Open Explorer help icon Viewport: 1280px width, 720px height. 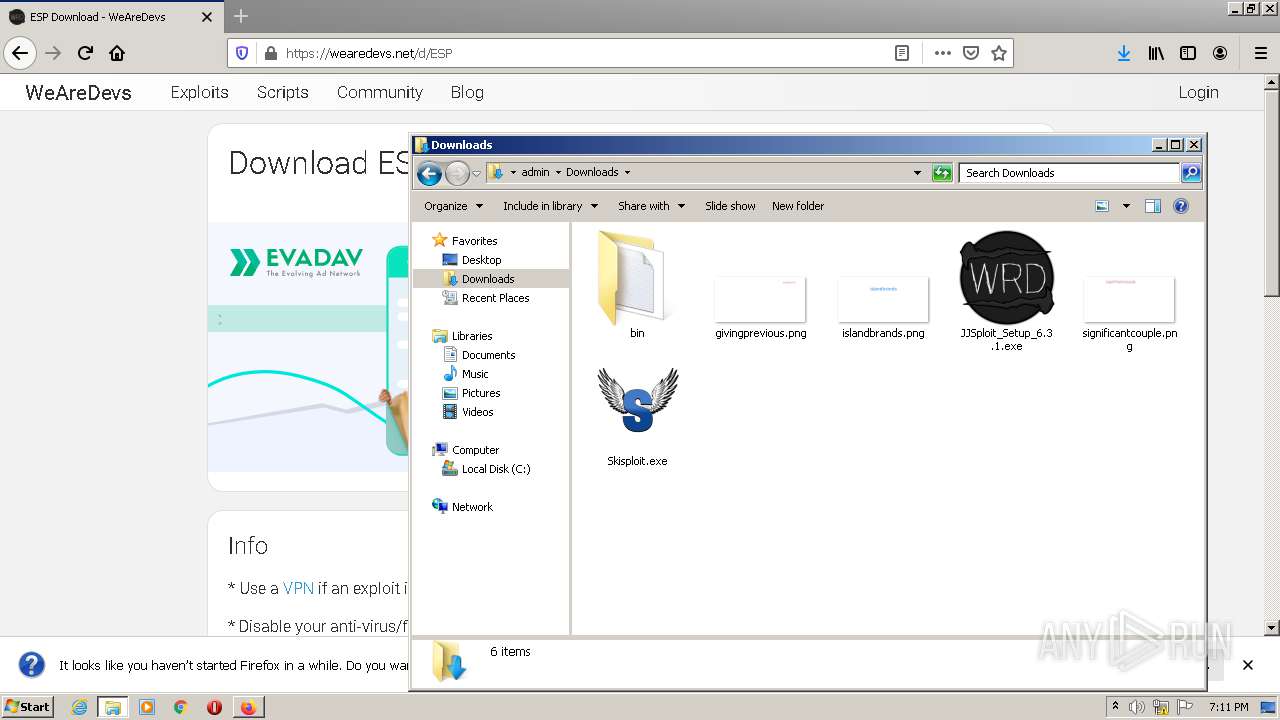pos(1181,206)
